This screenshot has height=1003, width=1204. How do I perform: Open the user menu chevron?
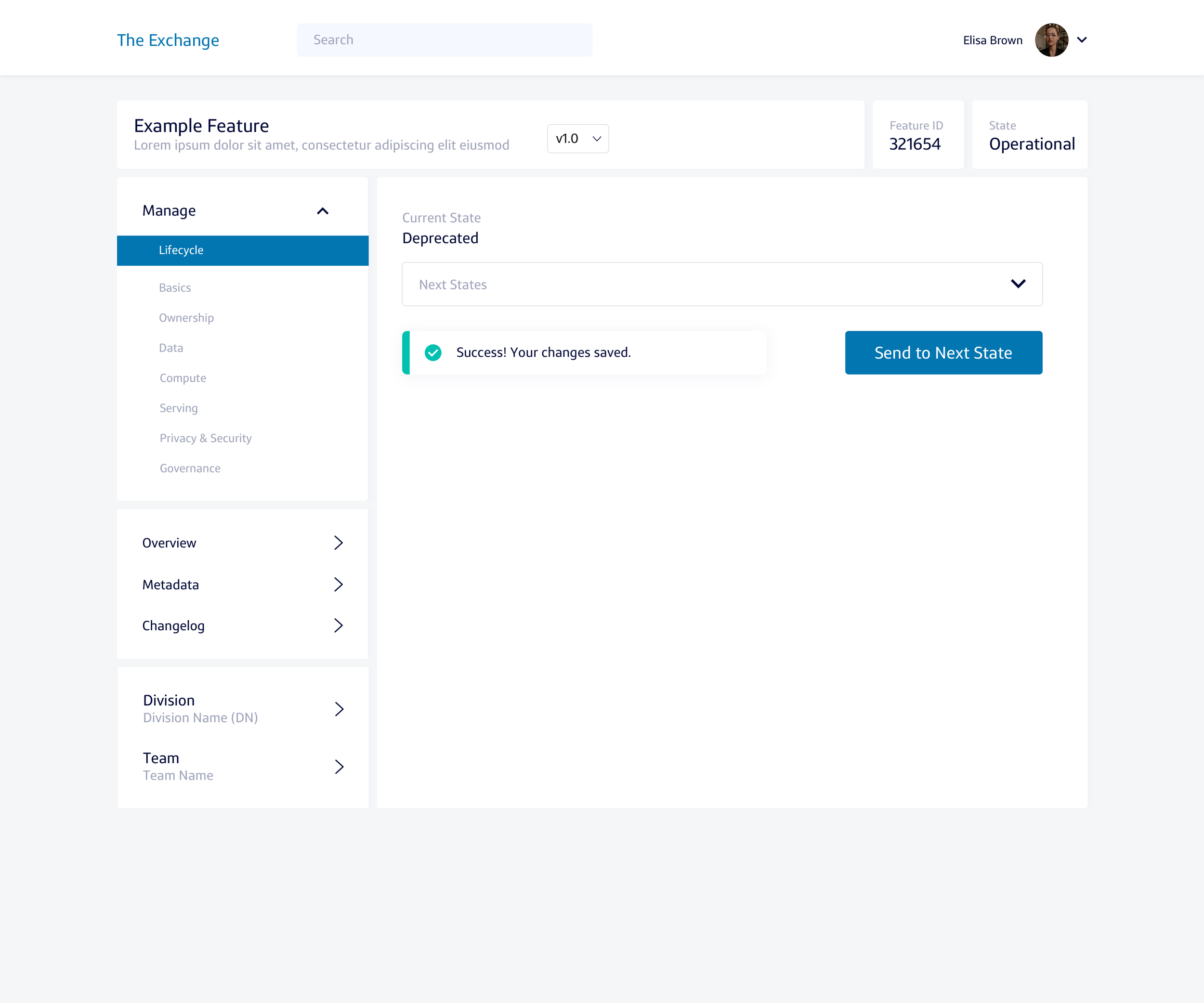(1082, 40)
